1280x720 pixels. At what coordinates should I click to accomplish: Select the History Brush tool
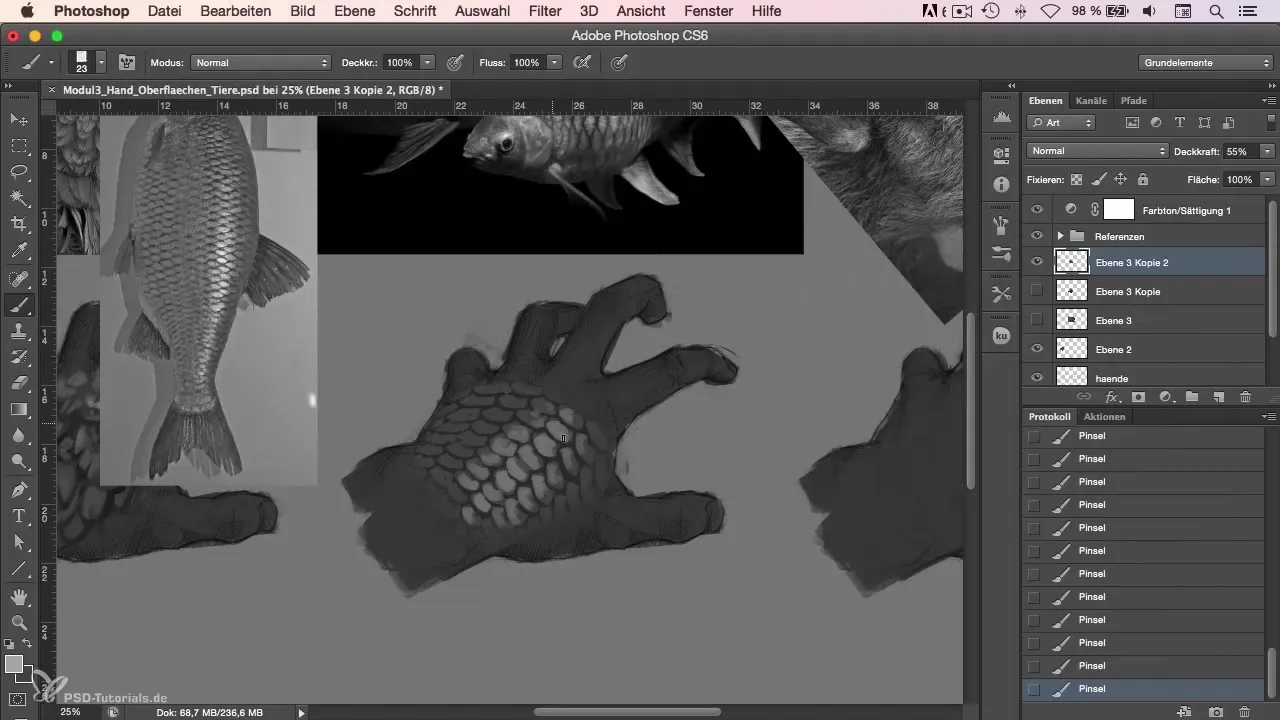[19, 357]
